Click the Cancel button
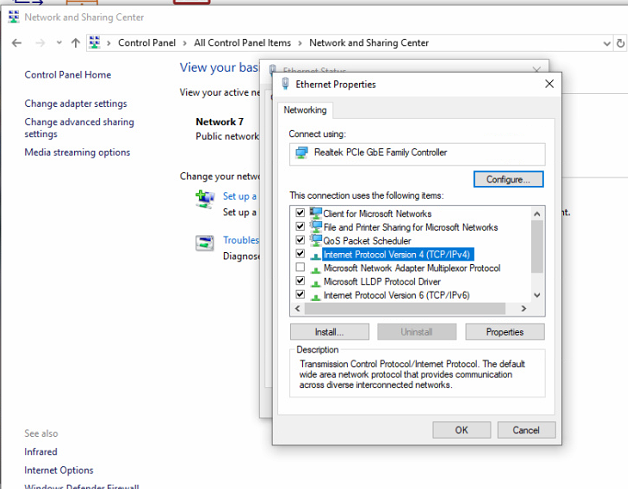This screenshot has width=628, height=489. tap(526, 430)
